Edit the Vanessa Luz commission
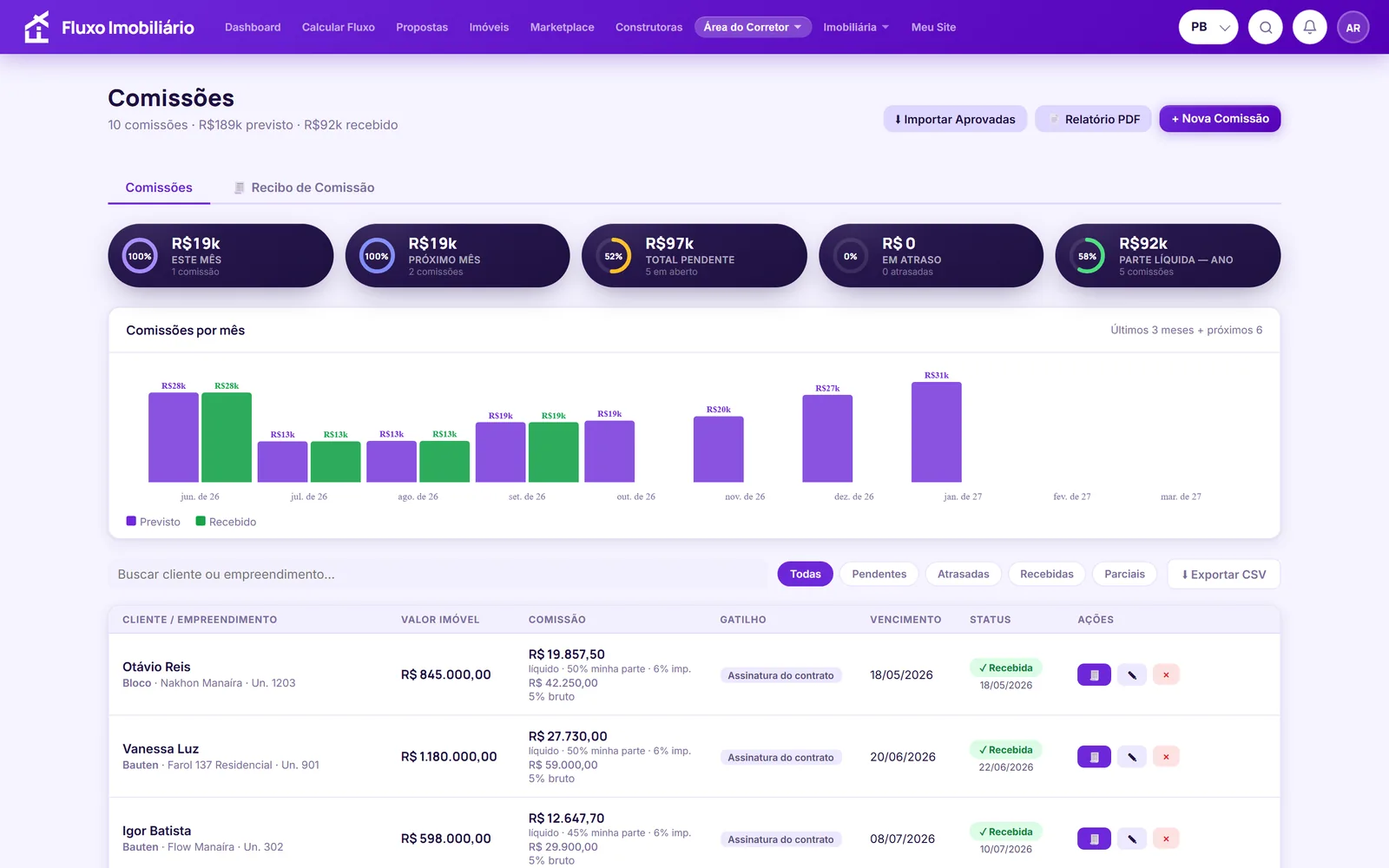 click(1132, 757)
